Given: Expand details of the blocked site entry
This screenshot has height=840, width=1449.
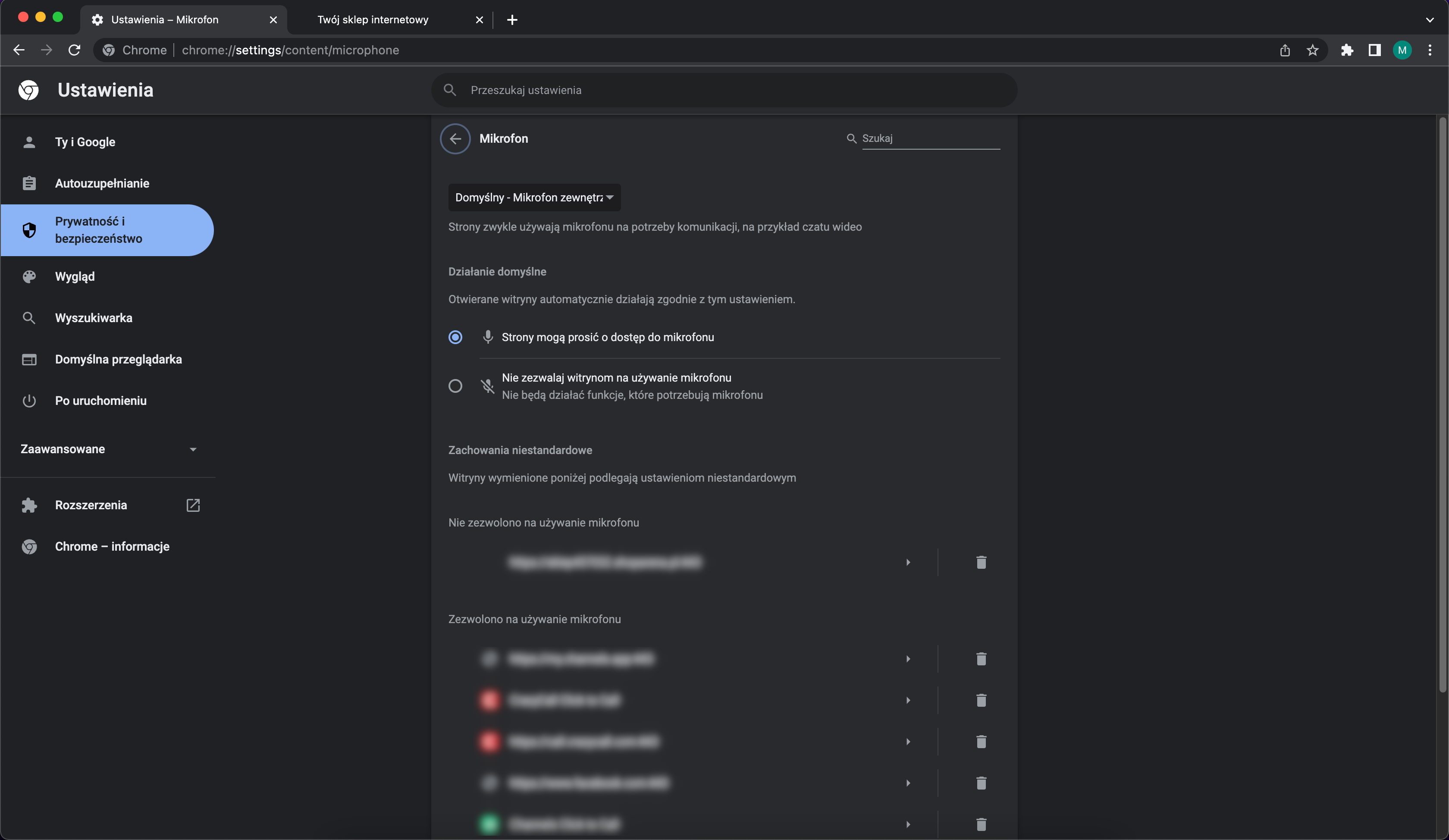Looking at the screenshot, I should (908, 562).
